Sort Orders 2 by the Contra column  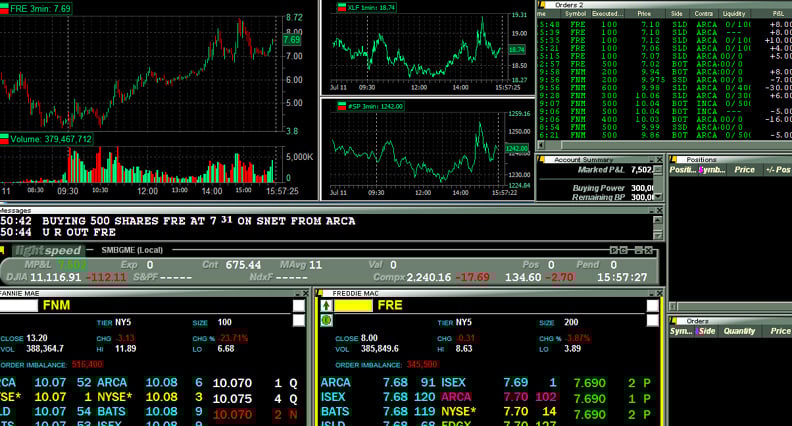(x=704, y=14)
